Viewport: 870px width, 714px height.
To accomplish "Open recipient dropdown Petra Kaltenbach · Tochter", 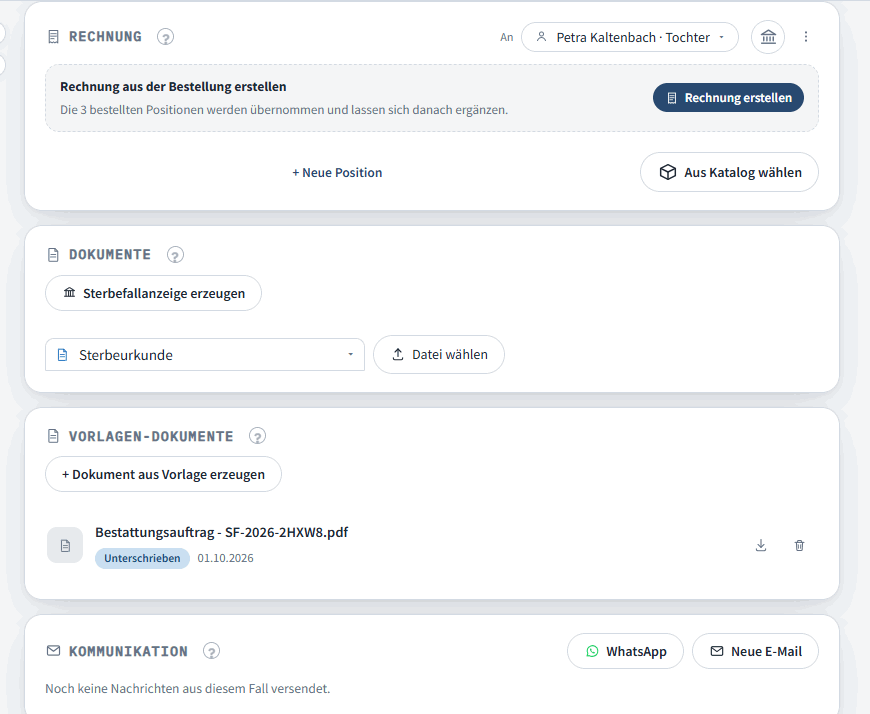I will click(630, 37).
